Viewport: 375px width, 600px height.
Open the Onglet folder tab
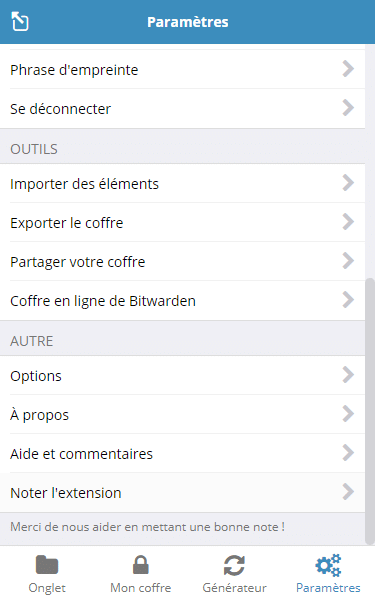(47, 573)
